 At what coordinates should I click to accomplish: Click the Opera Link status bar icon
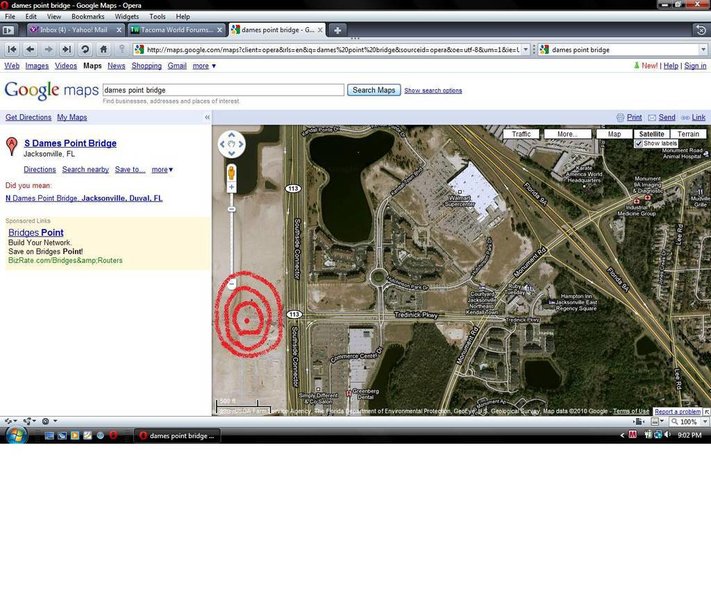[x=11, y=421]
